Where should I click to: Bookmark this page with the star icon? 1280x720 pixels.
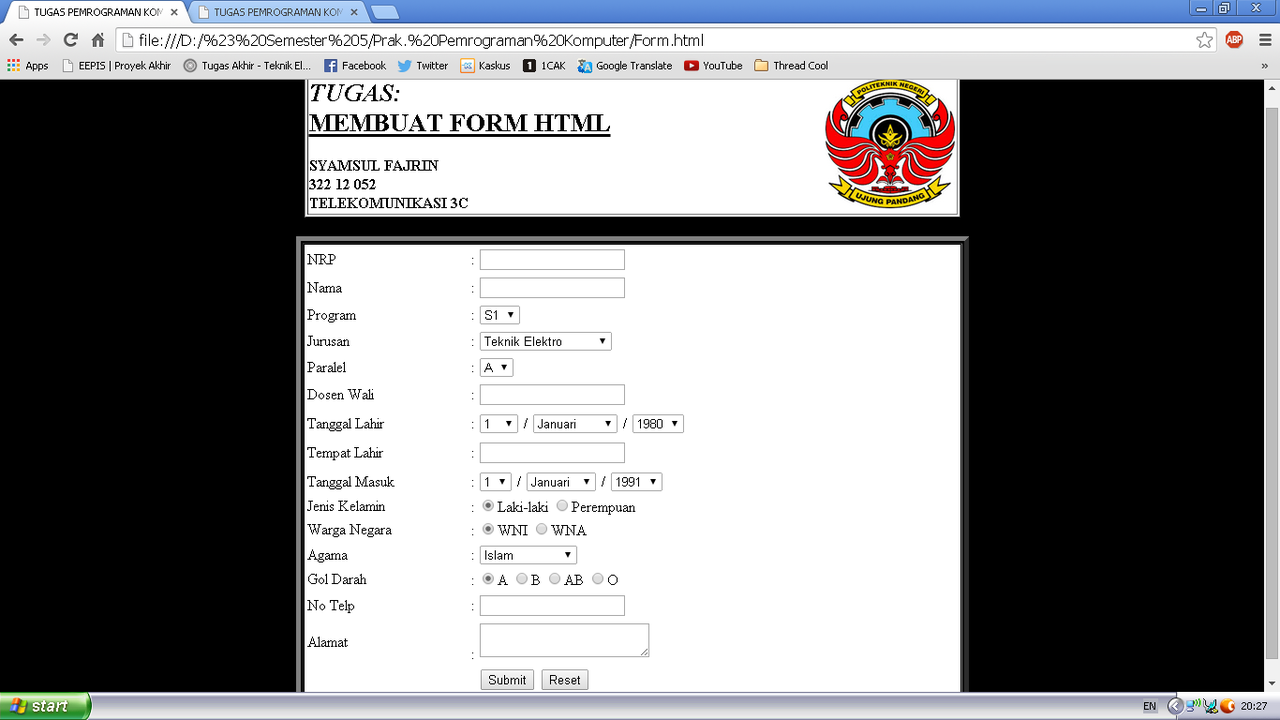1205,40
